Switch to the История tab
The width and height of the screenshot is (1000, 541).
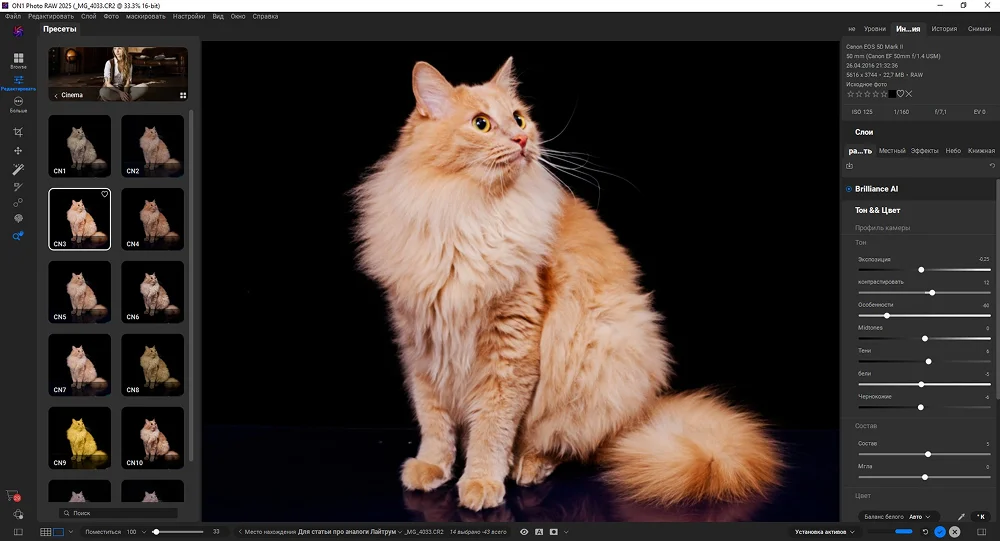coord(944,29)
